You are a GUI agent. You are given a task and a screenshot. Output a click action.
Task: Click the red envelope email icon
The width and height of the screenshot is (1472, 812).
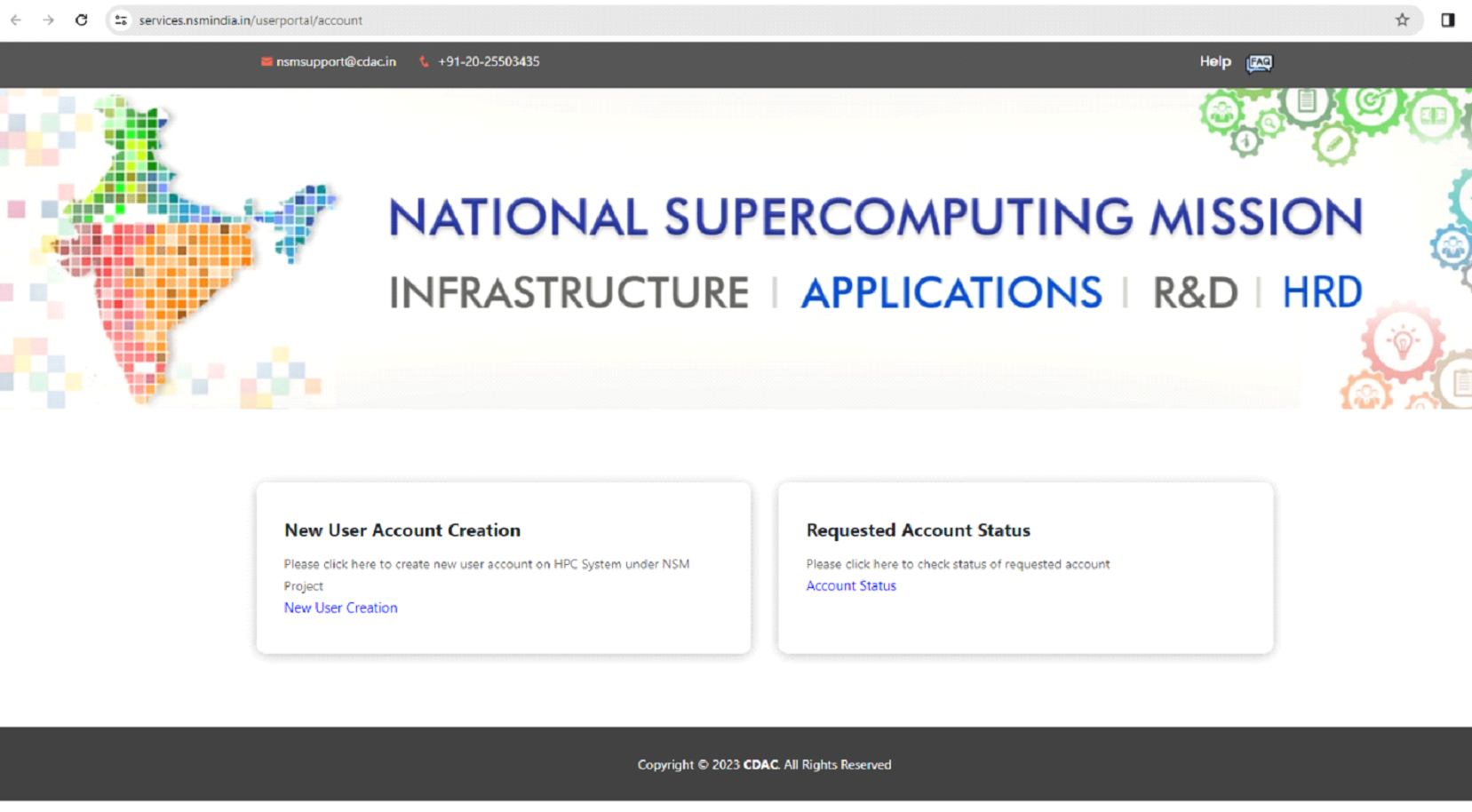coord(266,61)
